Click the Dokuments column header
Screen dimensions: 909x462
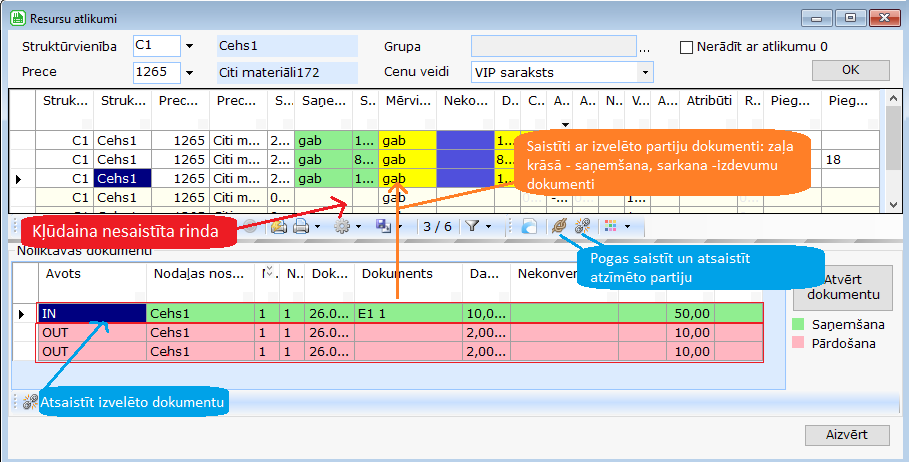409,274
